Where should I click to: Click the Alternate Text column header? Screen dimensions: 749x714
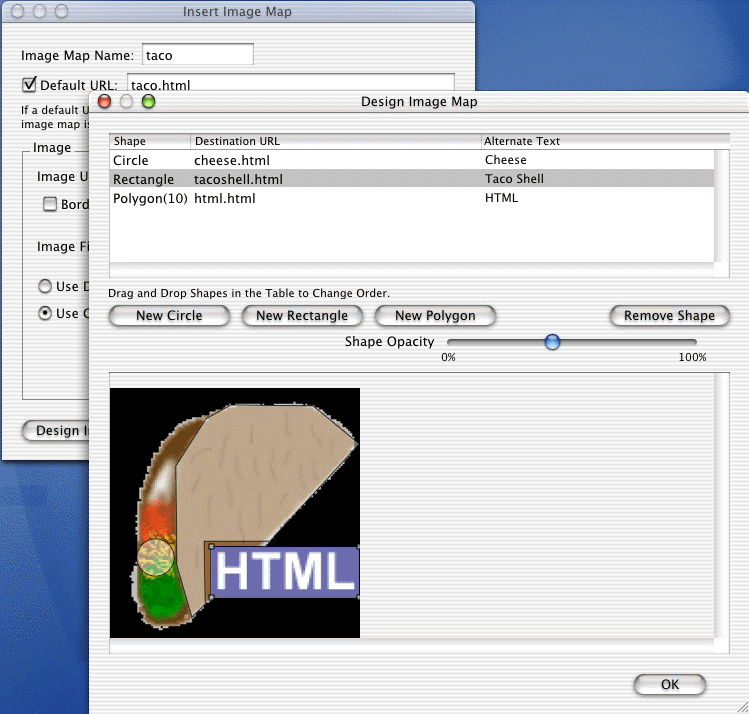[605, 141]
